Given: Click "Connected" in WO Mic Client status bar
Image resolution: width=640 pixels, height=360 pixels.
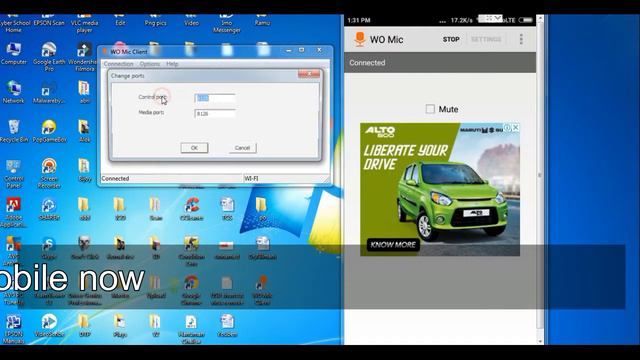Looking at the screenshot, I should coord(115,179).
